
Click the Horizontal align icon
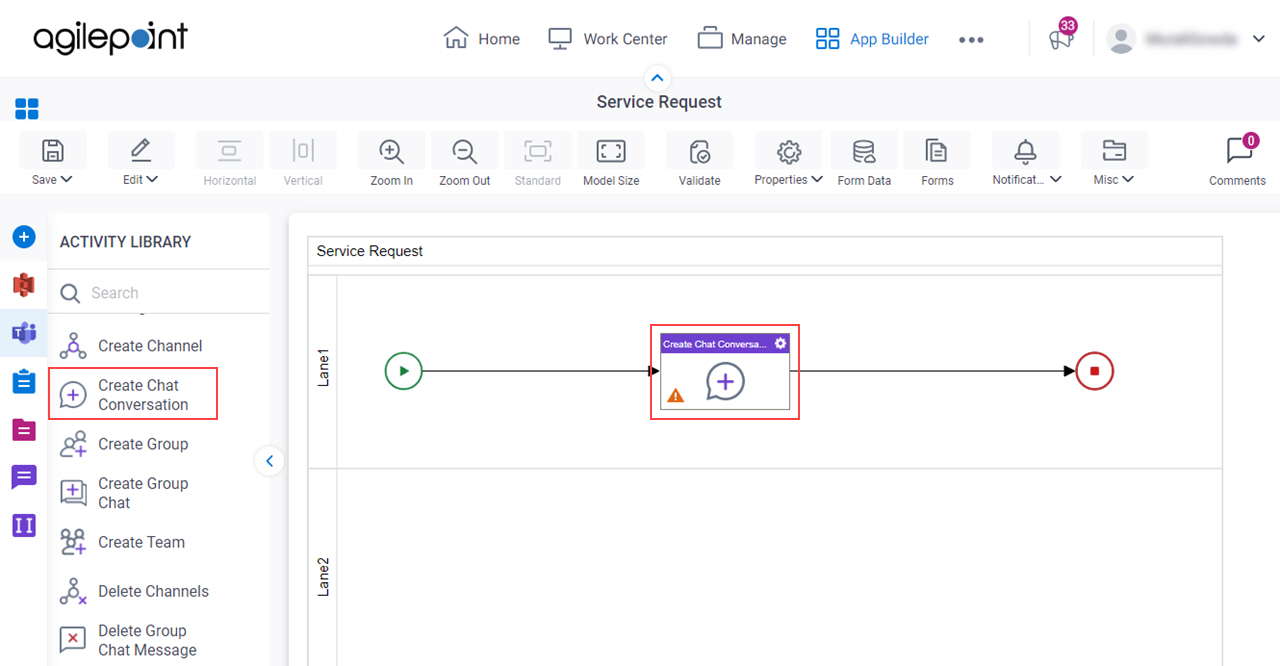click(x=230, y=151)
